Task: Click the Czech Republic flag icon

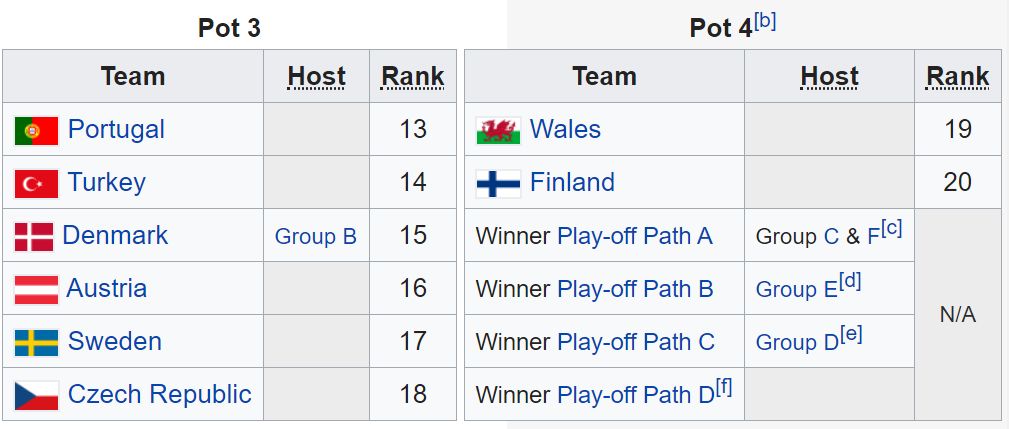Action: [x=37, y=396]
